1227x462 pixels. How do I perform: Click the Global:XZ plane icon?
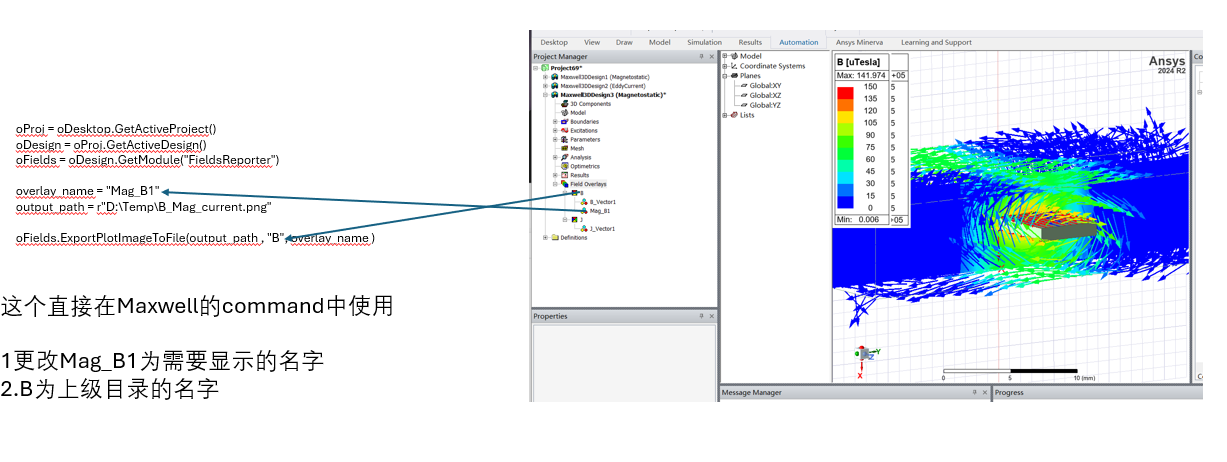pyautogui.click(x=744, y=95)
